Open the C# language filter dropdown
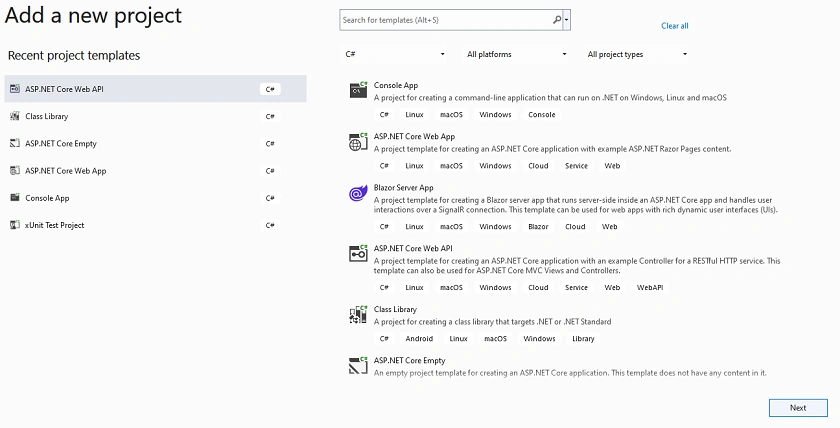This screenshot has height=428, width=840. click(395, 54)
